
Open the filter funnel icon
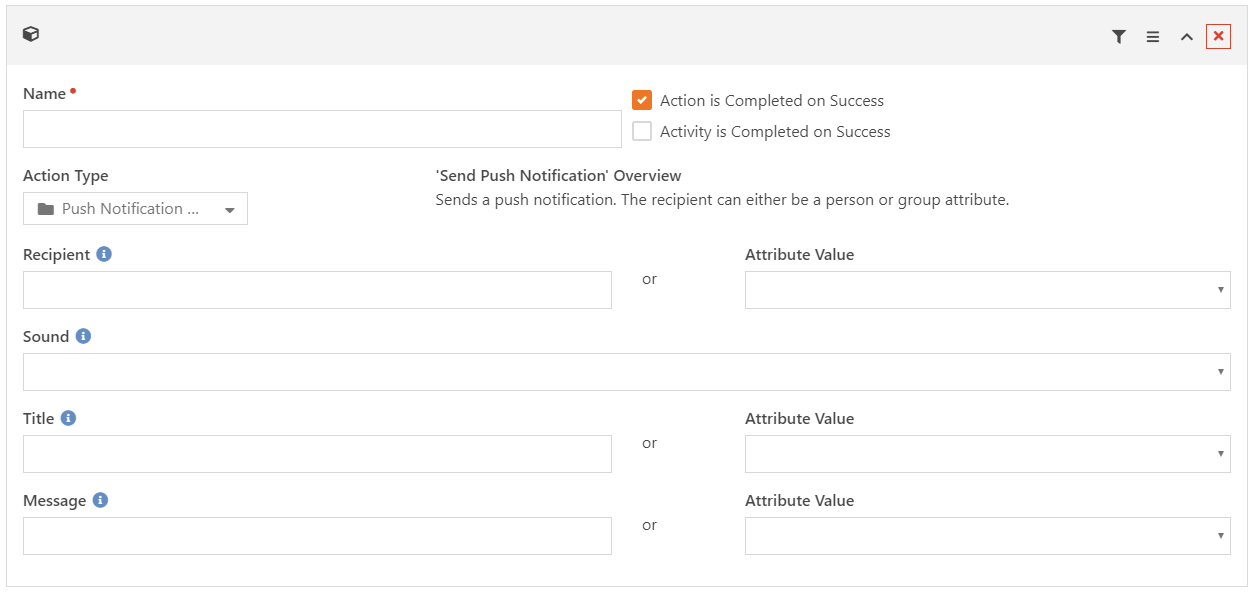pos(1119,37)
